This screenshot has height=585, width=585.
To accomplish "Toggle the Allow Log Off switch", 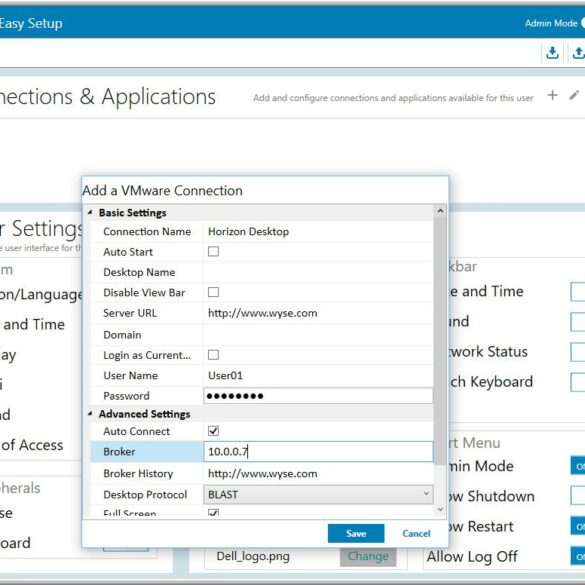I will coord(578,556).
